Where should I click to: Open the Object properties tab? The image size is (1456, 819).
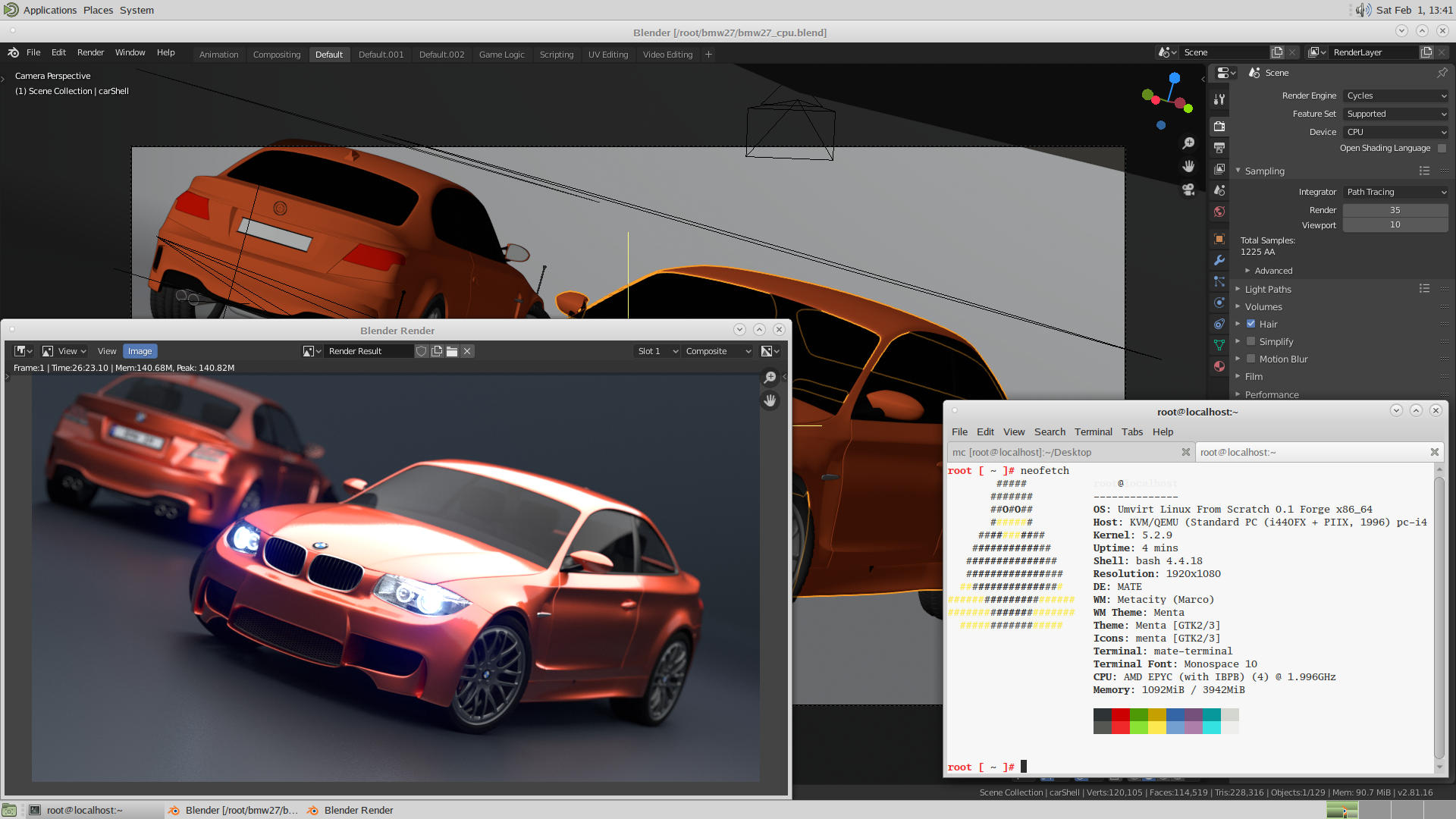1219,239
